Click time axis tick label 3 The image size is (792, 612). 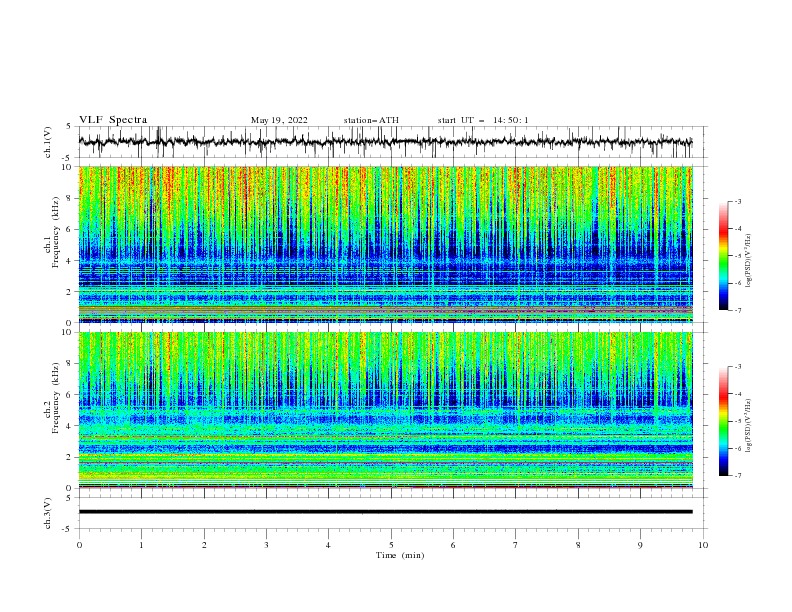266,545
